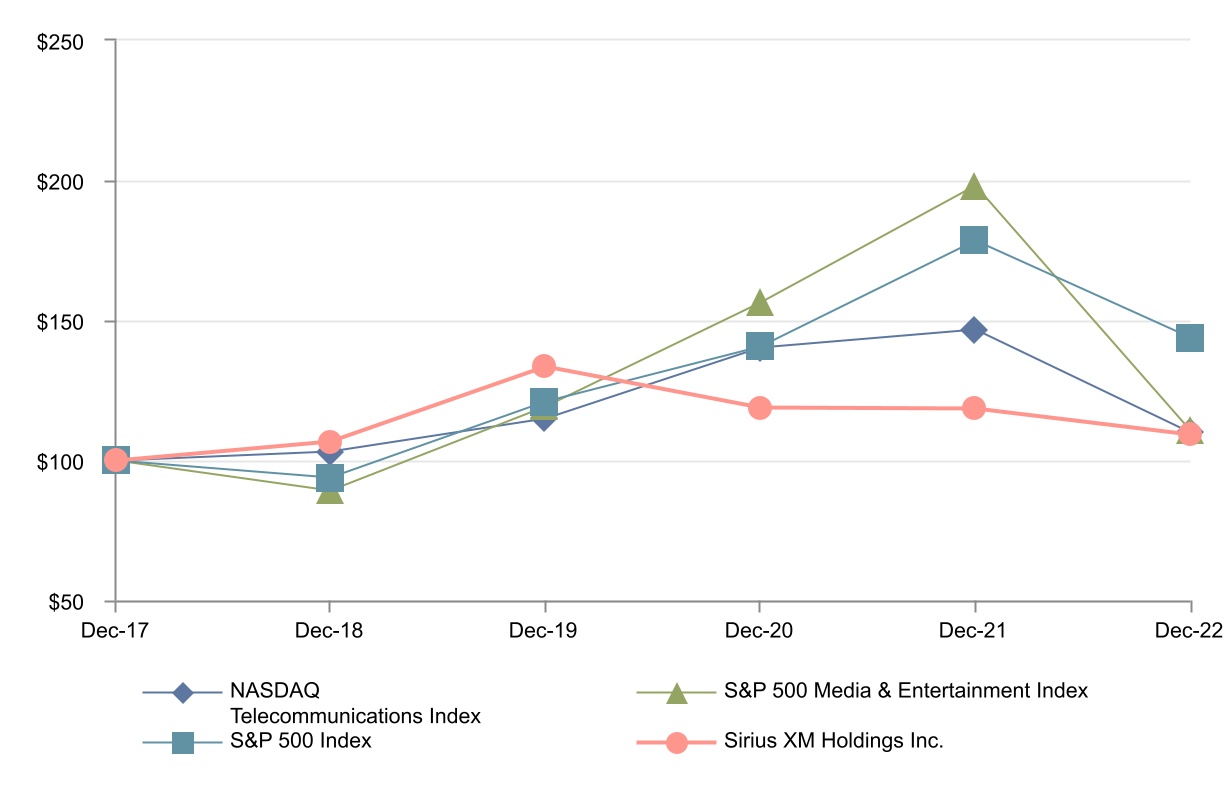Select the Sirius XM circle marker at Dec-20
This screenshot has height=800, width=1230.
[x=759, y=407]
